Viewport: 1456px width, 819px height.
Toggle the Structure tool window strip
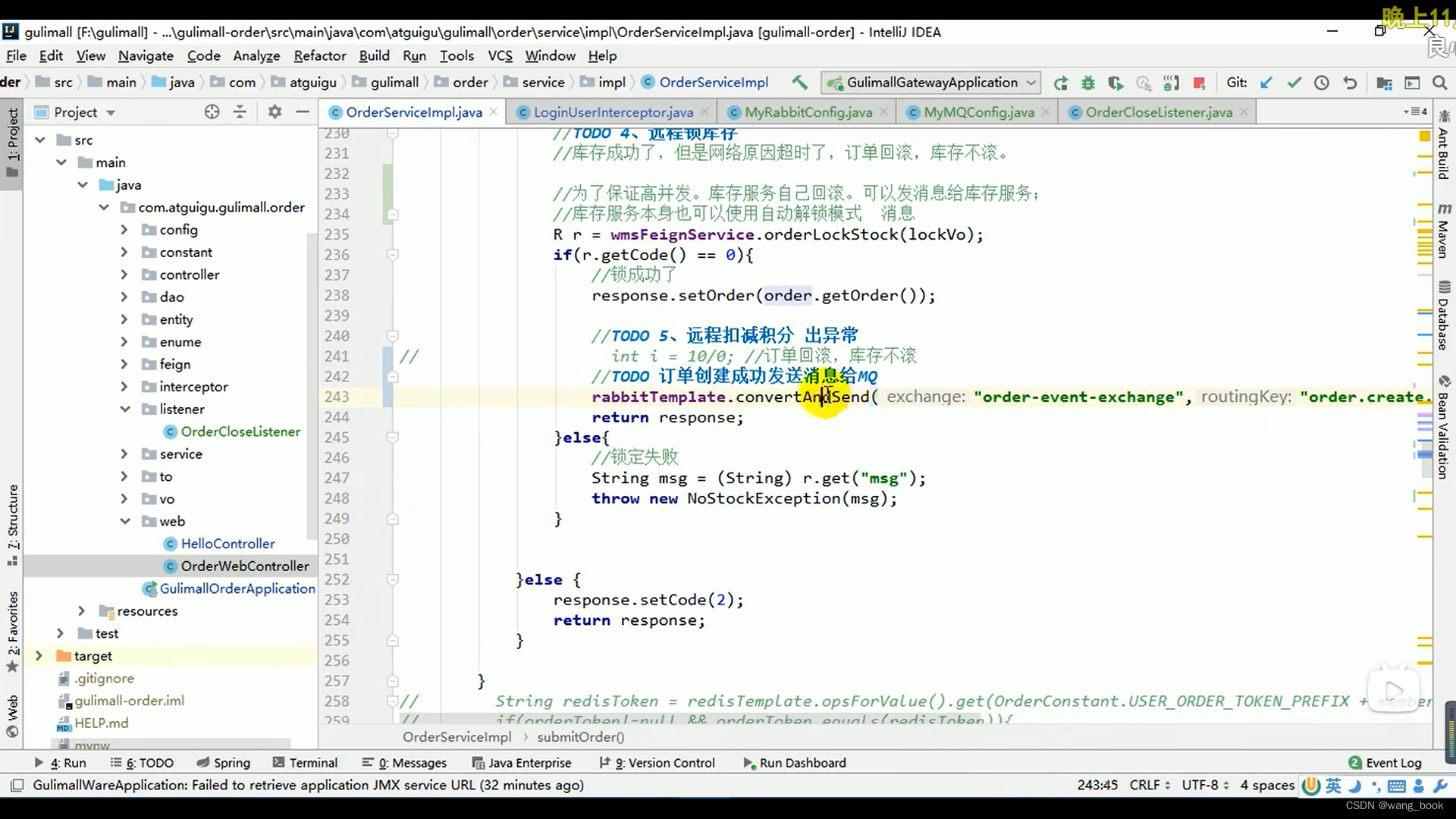pos(13,526)
